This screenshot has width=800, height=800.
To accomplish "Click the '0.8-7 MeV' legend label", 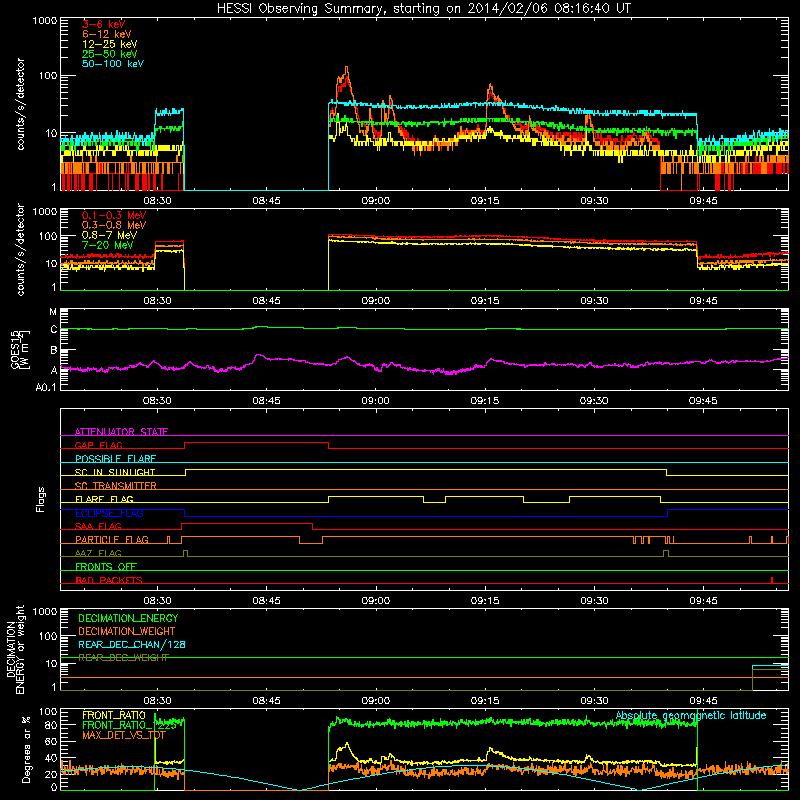I will point(109,235).
